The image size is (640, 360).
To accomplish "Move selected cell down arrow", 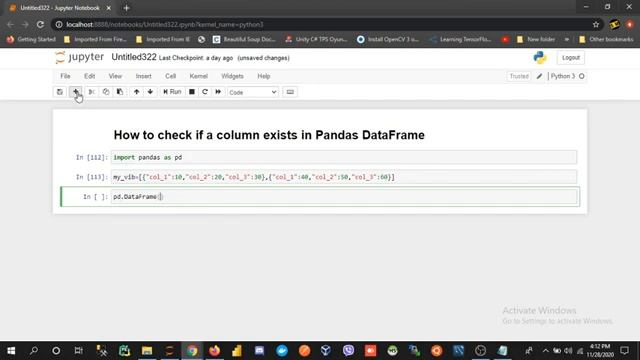I will click(150, 92).
